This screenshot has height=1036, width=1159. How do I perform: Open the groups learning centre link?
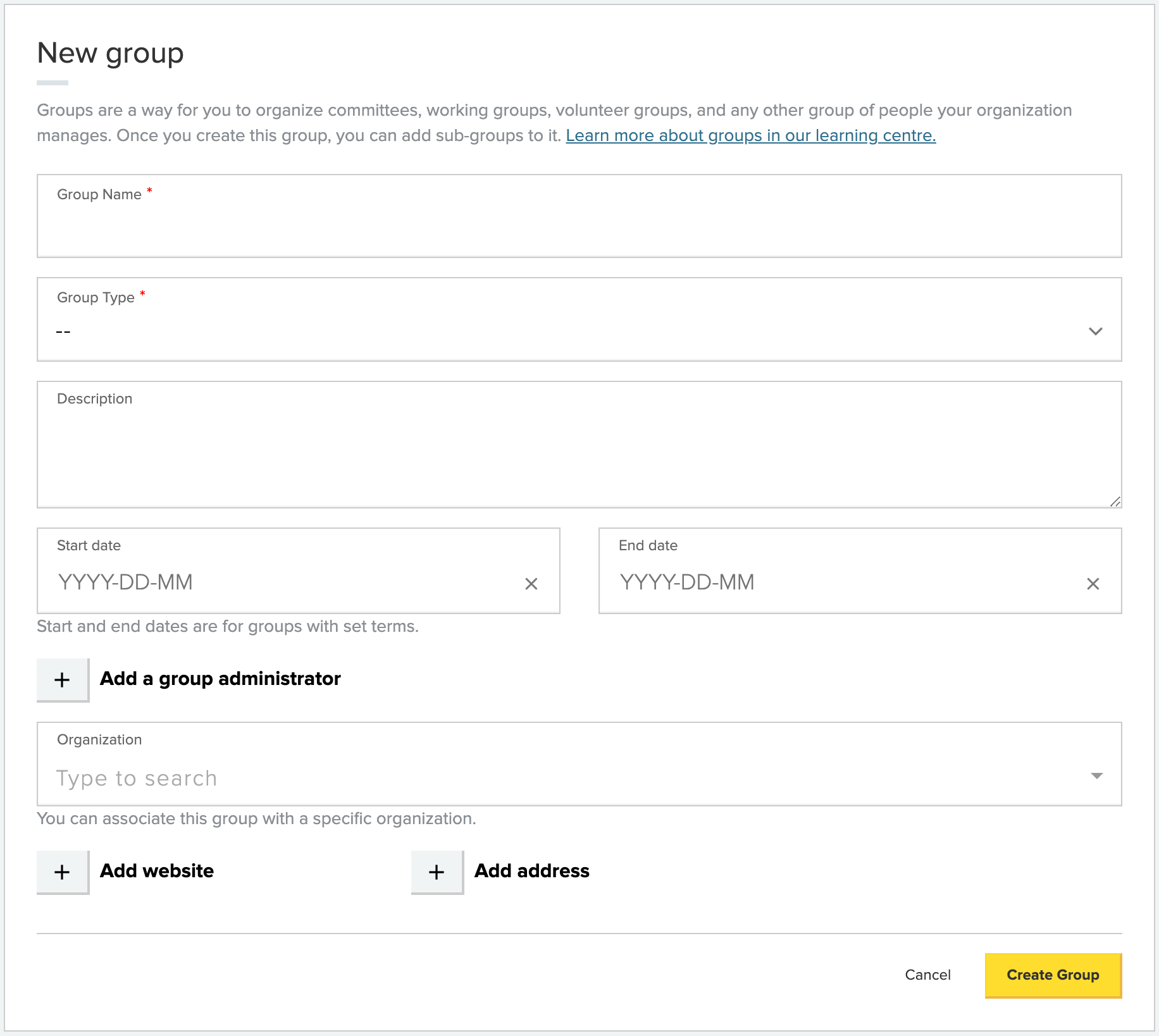(750, 135)
